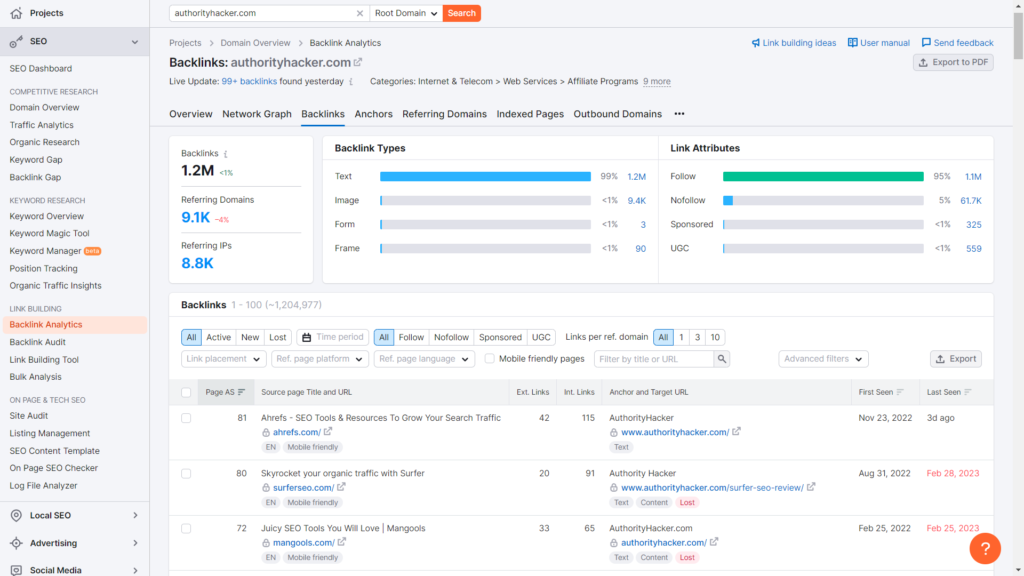Click the Filter by title or URL field
The image size is (1024, 576).
[654, 359]
